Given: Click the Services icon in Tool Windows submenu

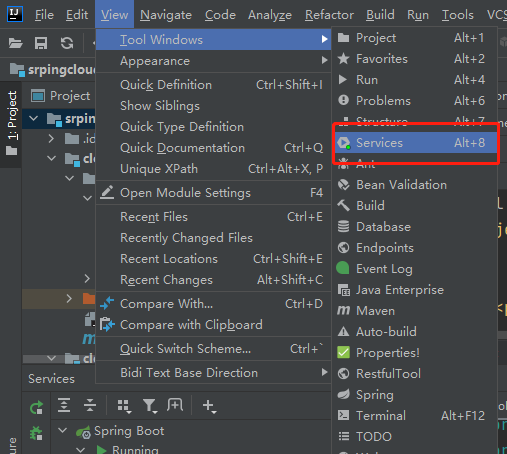Looking at the screenshot, I should 344,143.
